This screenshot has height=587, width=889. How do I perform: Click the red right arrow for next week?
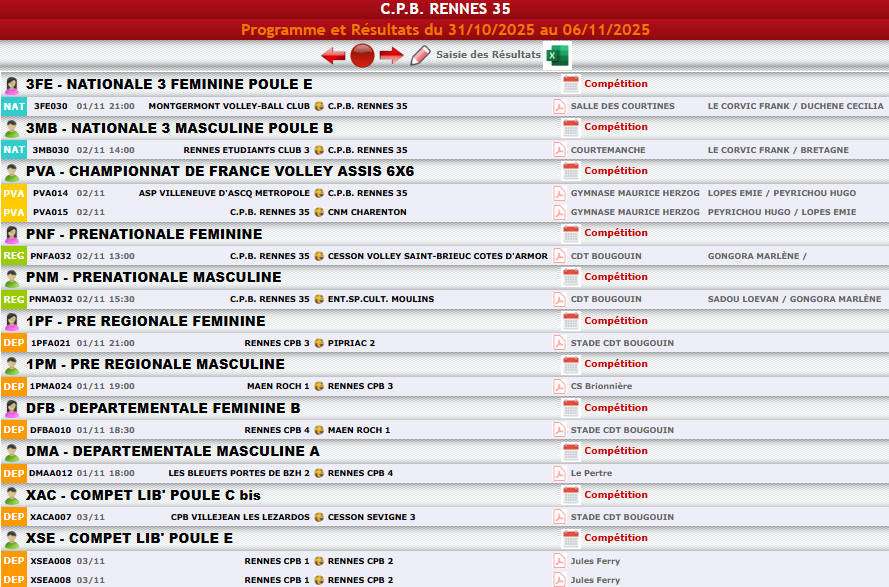[x=391, y=56]
